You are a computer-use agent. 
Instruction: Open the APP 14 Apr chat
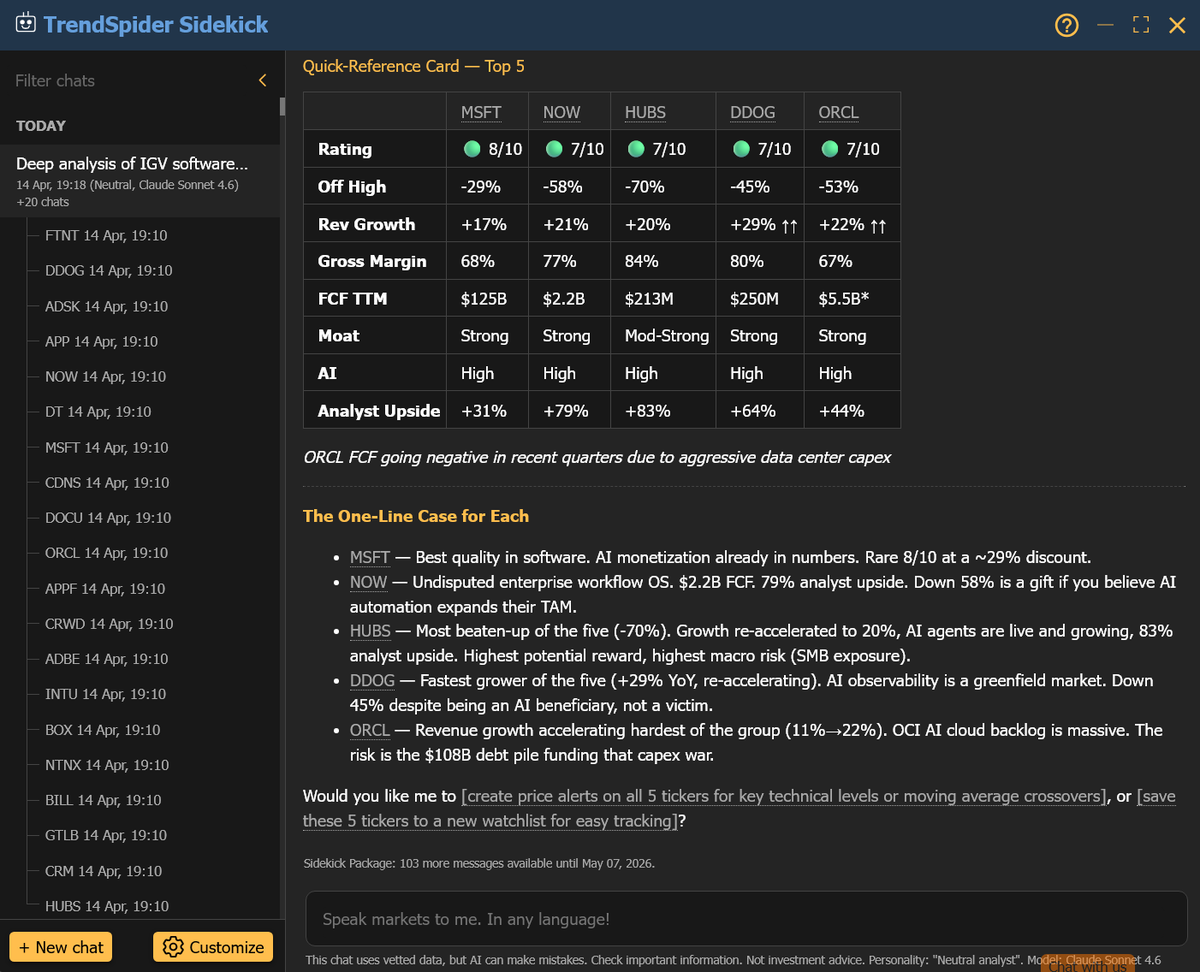pyautogui.click(x=101, y=341)
